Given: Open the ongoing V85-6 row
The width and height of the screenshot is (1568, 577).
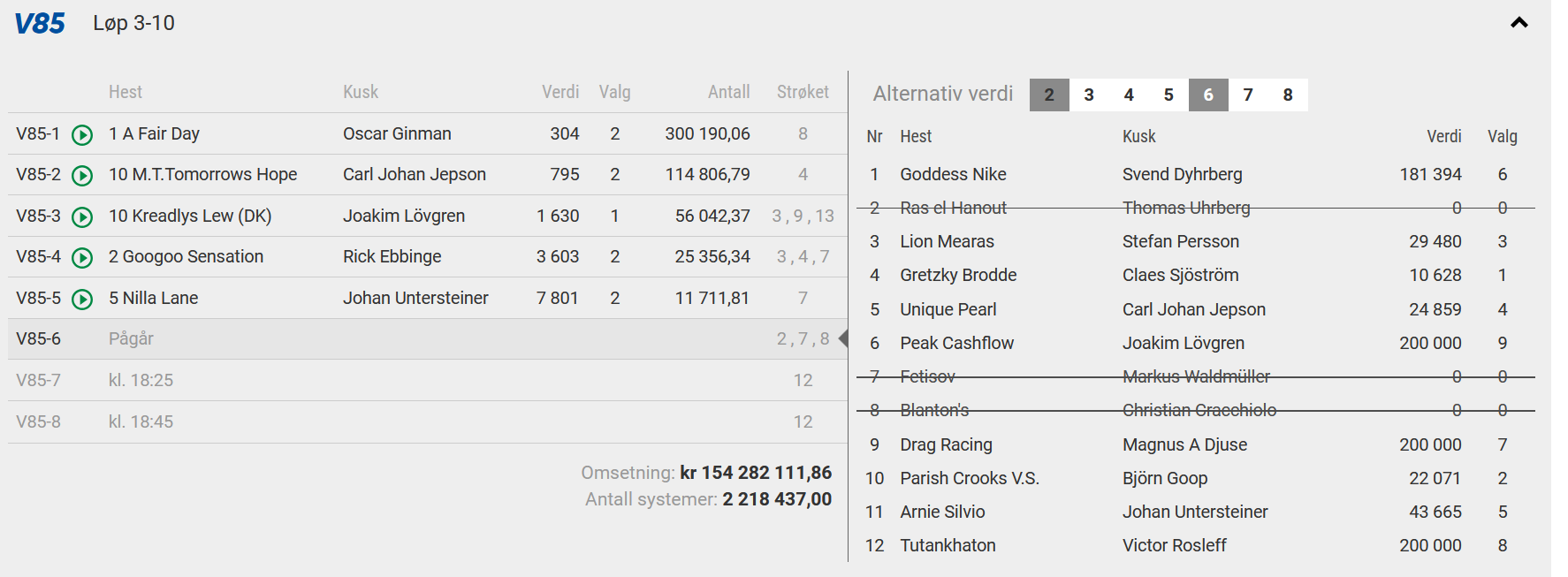Looking at the screenshot, I should click(422, 339).
